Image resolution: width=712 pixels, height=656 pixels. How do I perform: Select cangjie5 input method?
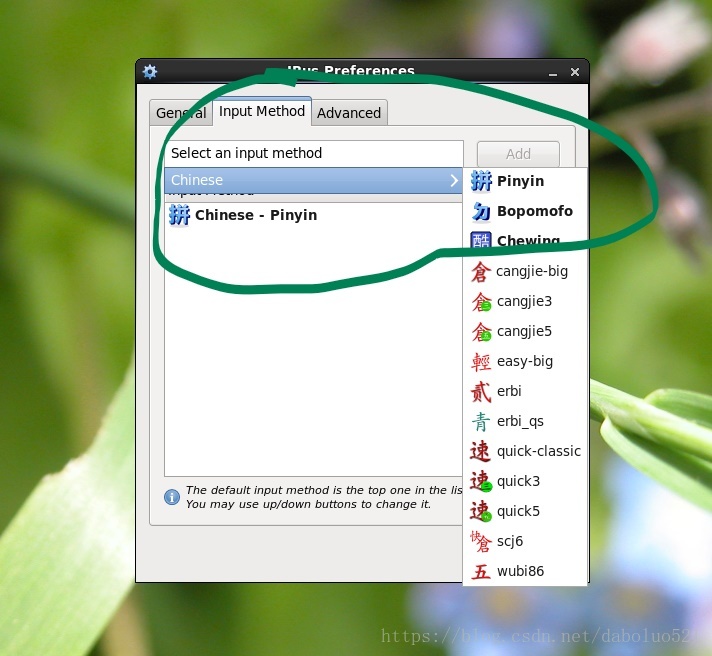click(524, 331)
